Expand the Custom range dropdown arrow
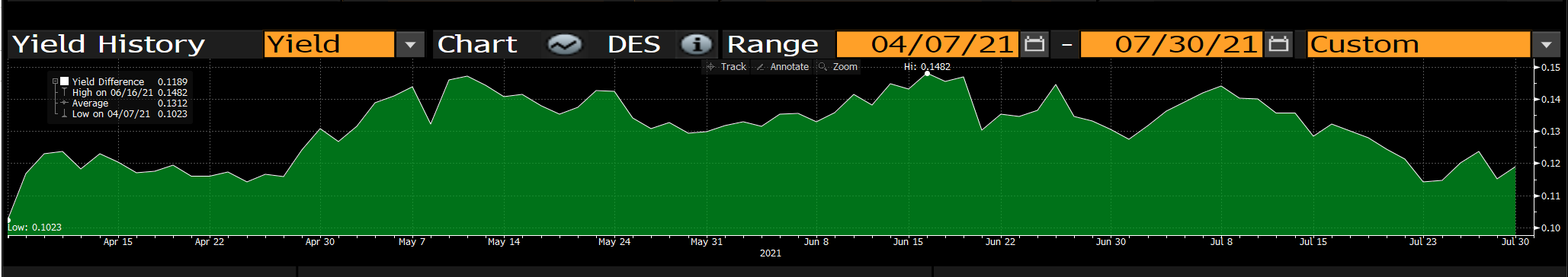 pos(1546,44)
